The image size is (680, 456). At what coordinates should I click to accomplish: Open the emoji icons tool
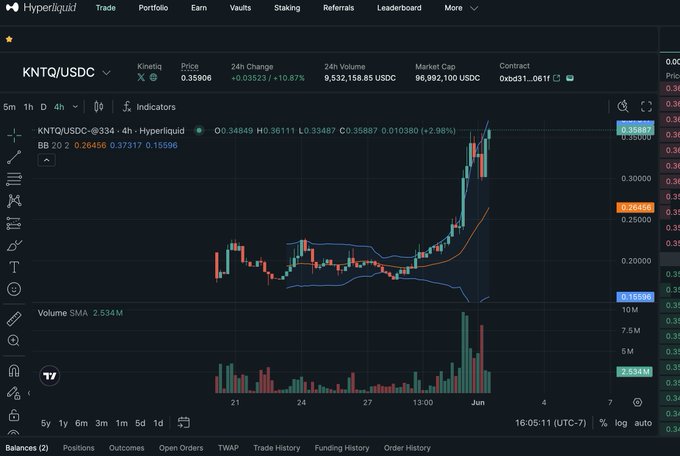point(14,289)
